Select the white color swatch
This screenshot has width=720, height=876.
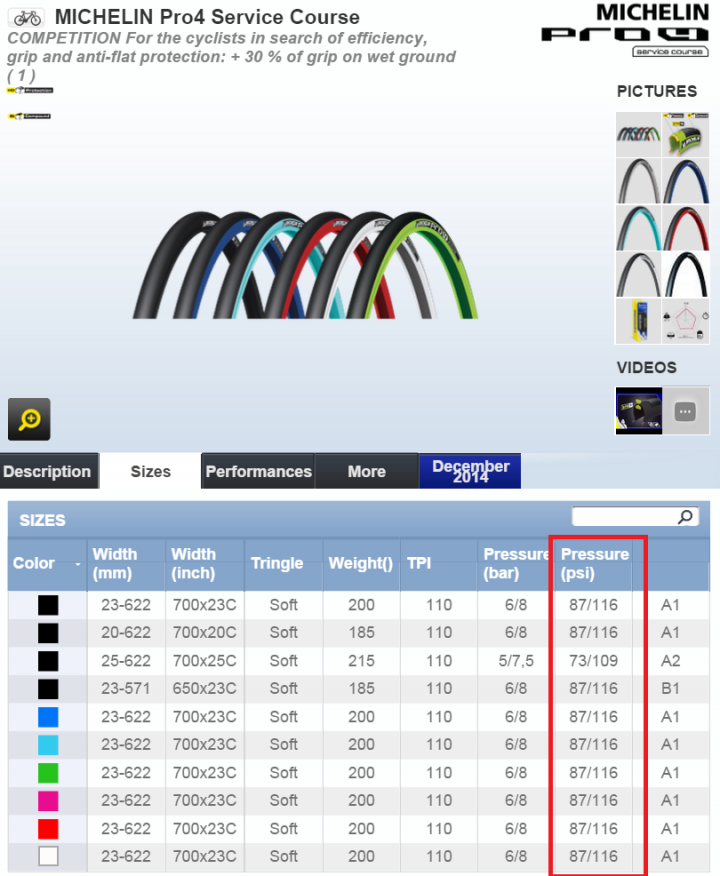48,856
